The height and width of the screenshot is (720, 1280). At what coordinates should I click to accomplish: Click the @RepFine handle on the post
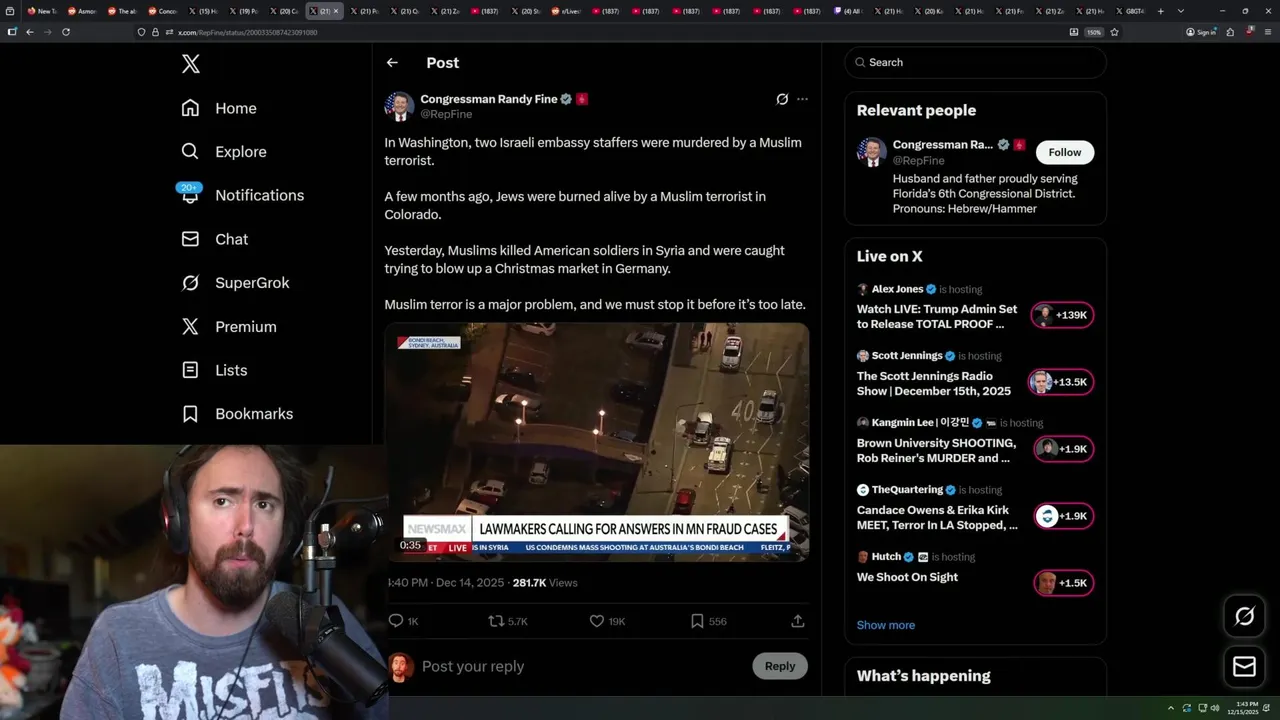446,114
